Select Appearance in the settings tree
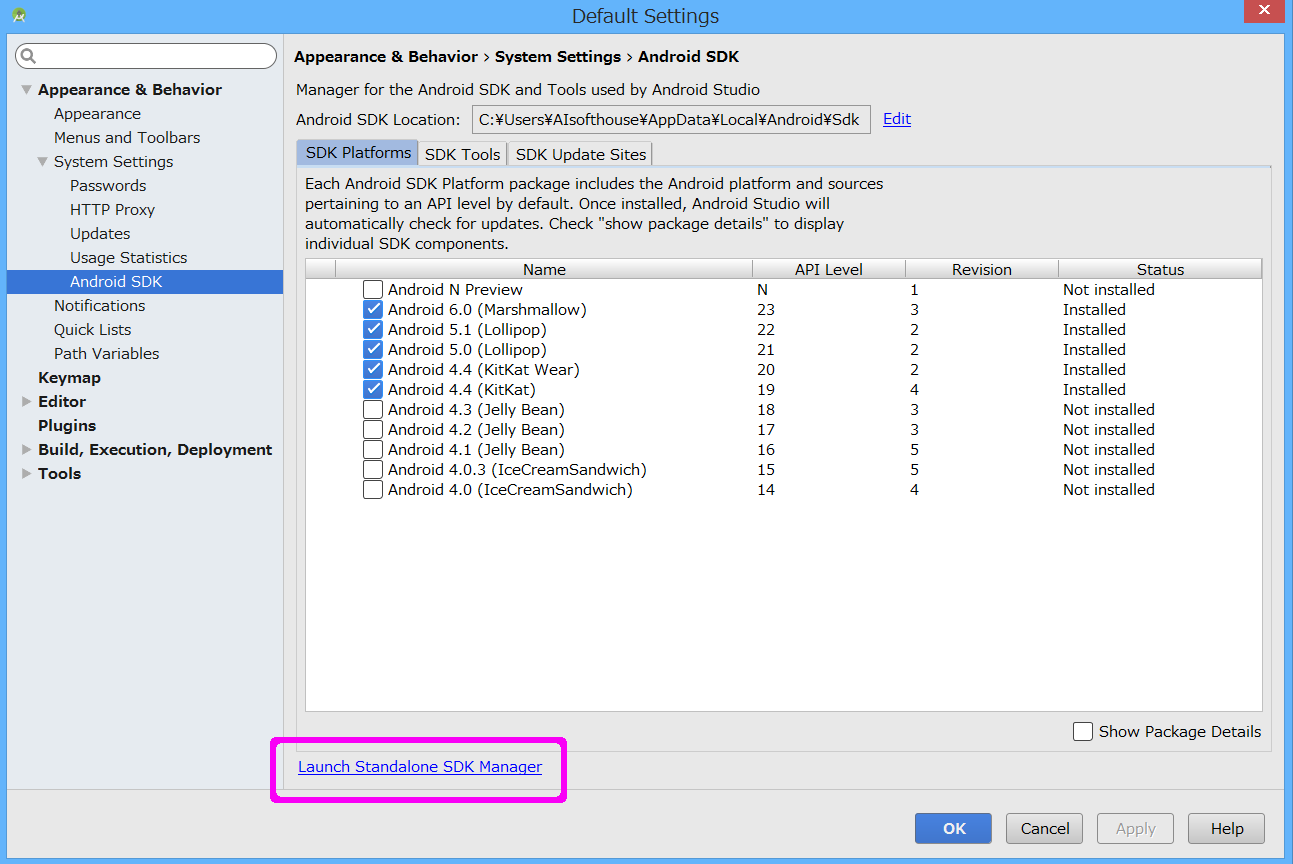1293x864 pixels. [x=97, y=114]
